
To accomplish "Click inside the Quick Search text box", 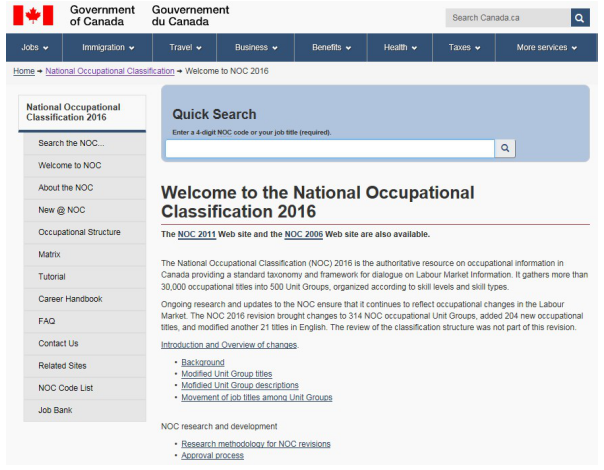I will tap(330, 148).
